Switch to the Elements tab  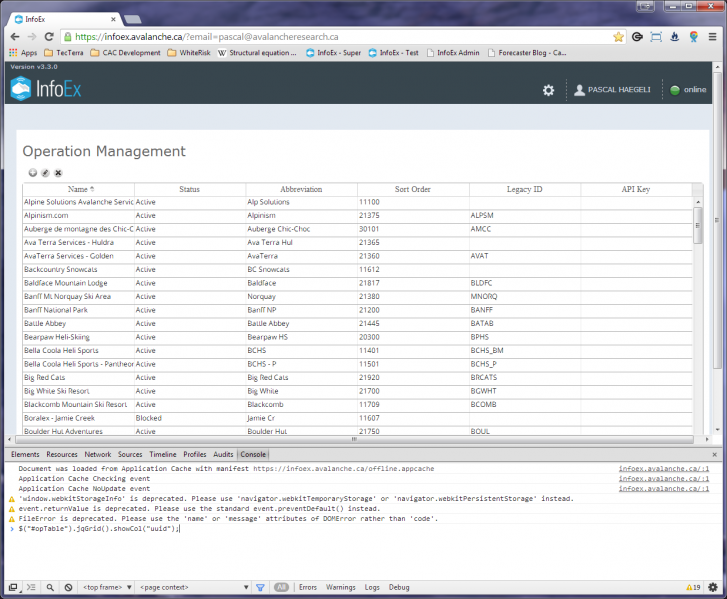tap(25, 454)
